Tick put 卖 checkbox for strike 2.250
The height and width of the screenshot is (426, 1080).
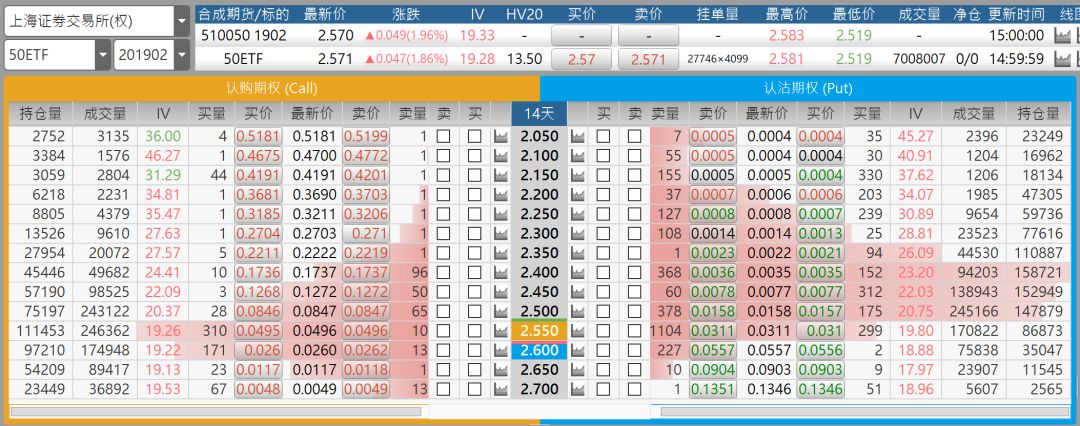click(634, 214)
